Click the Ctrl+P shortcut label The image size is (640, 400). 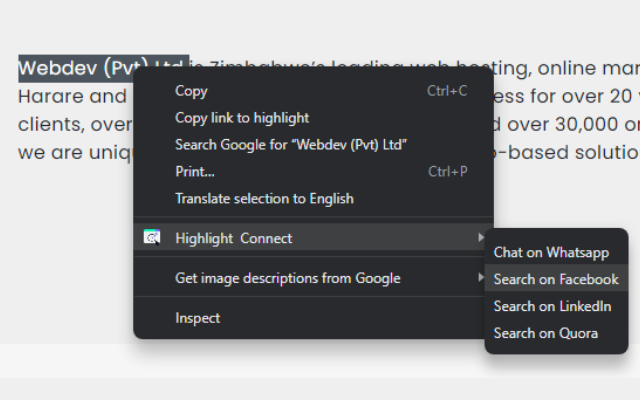448,172
